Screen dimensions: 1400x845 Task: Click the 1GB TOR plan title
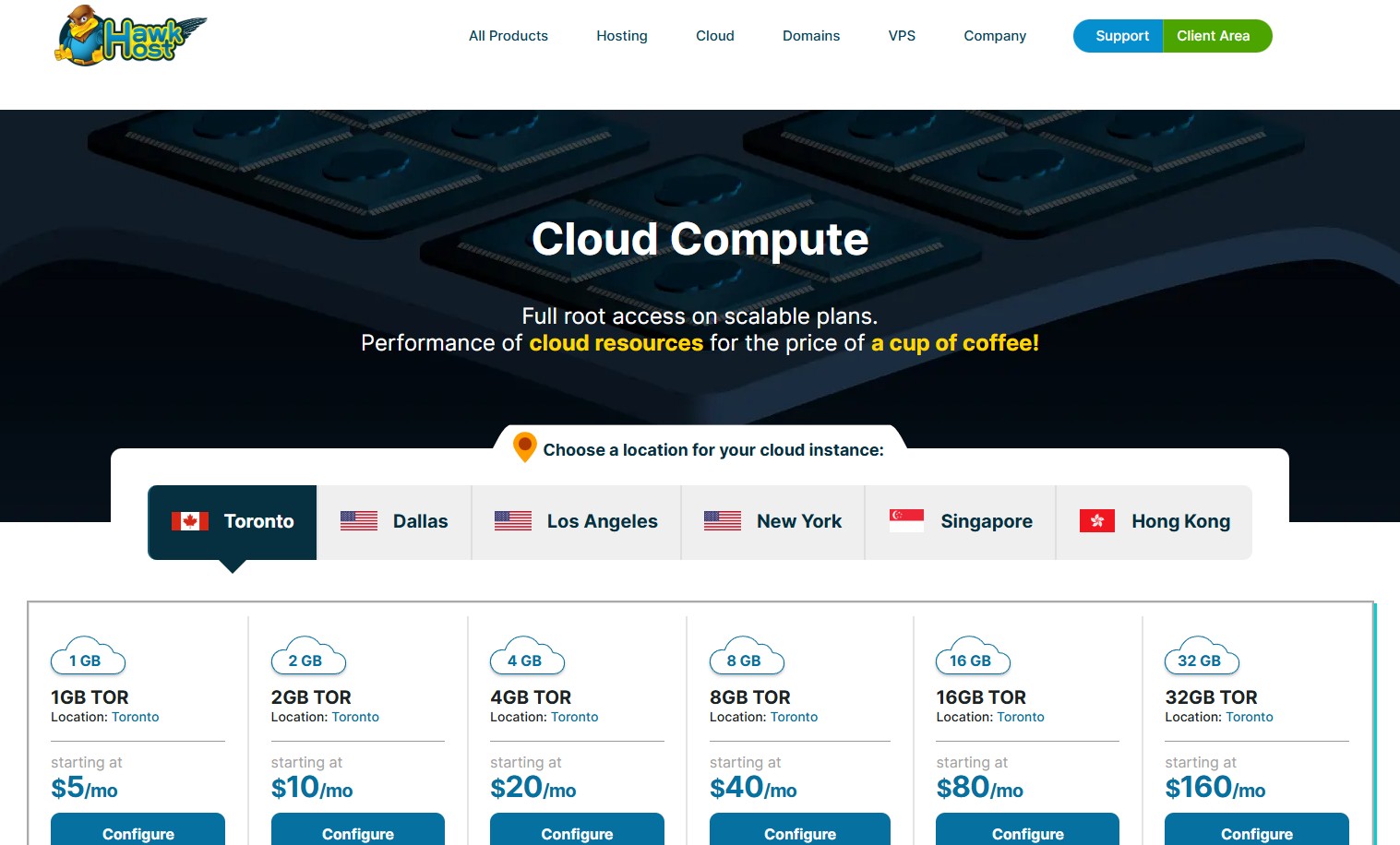[90, 697]
